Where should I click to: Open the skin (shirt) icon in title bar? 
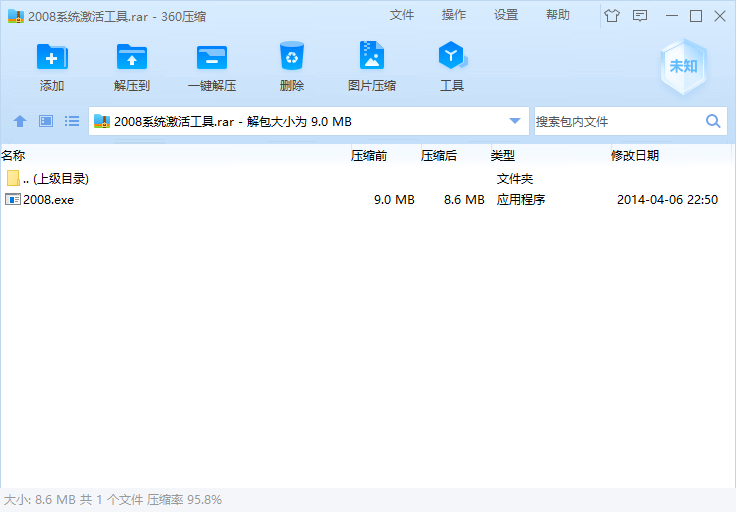point(612,16)
